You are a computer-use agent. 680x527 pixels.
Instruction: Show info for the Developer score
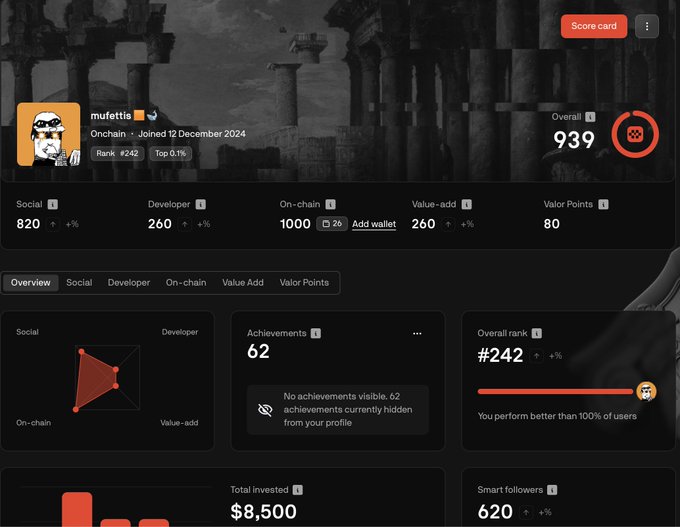click(x=200, y=204)
